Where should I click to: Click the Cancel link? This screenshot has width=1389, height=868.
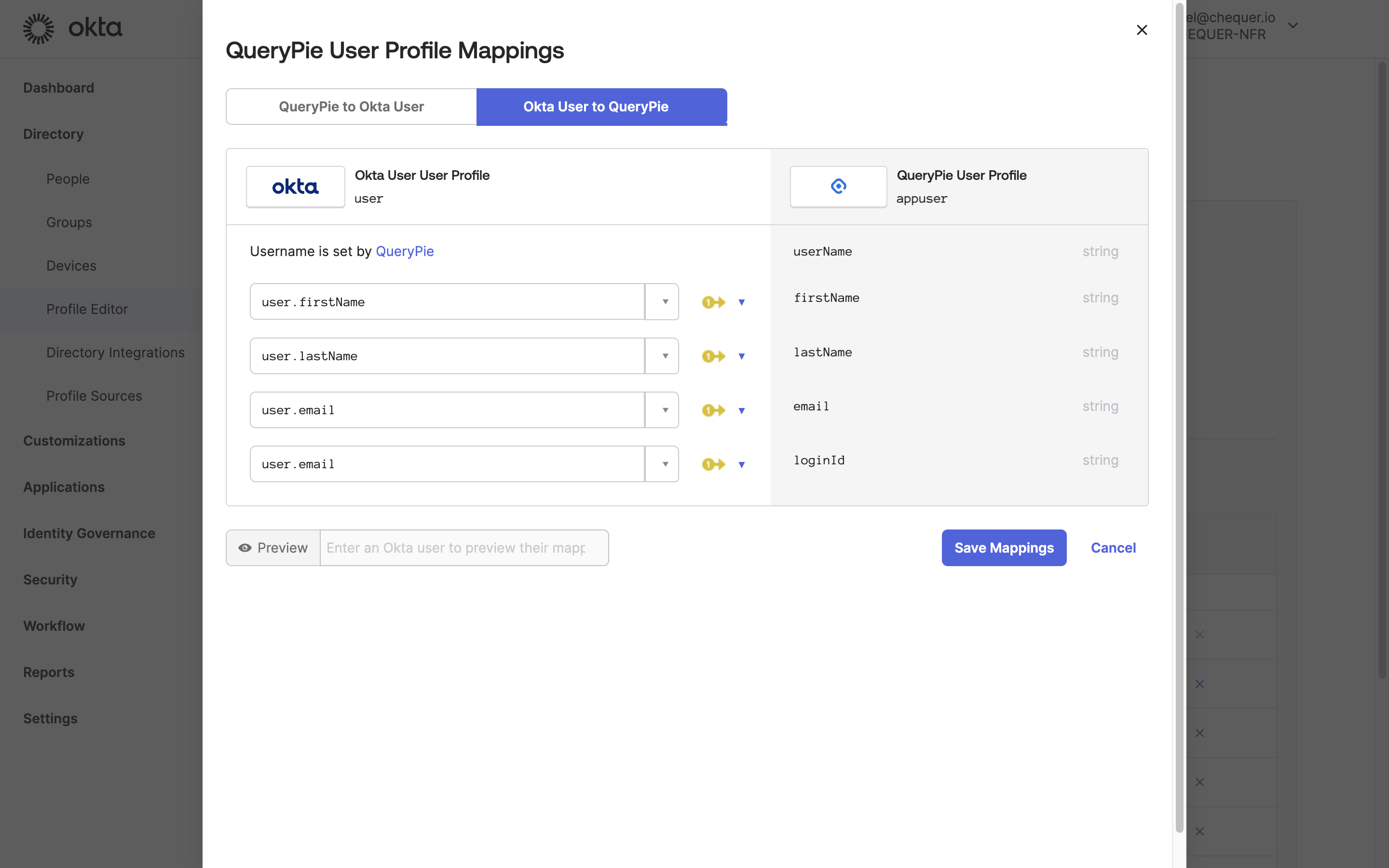1113,548
